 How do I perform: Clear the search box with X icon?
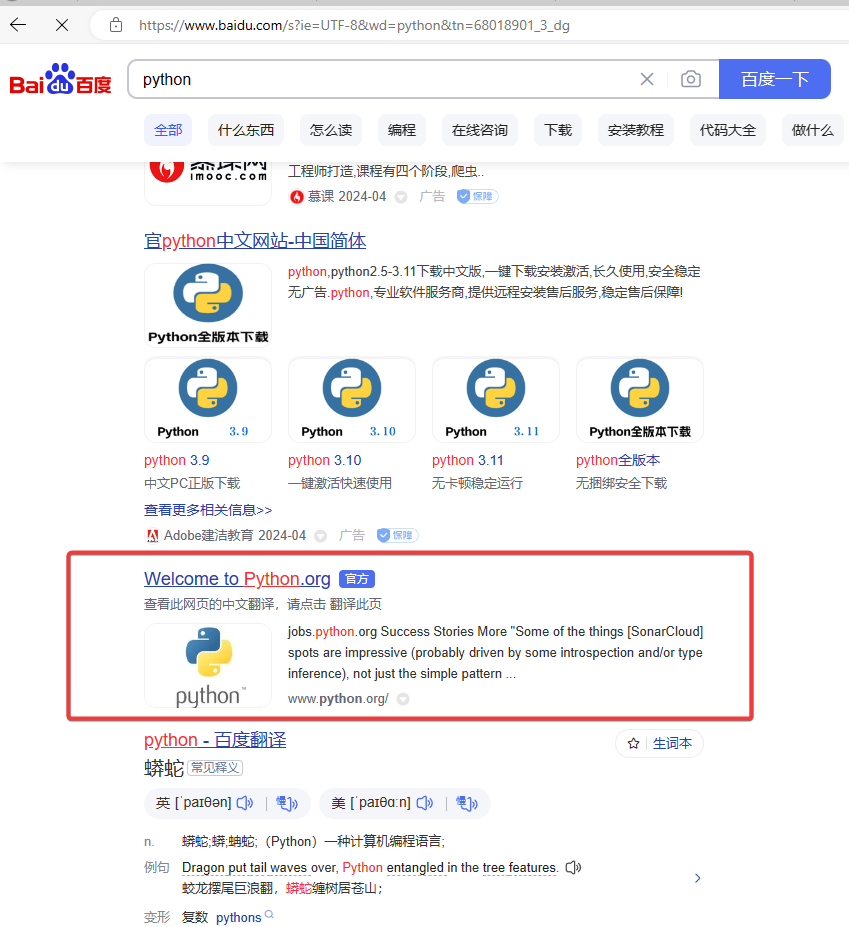[x=647, y=79]
